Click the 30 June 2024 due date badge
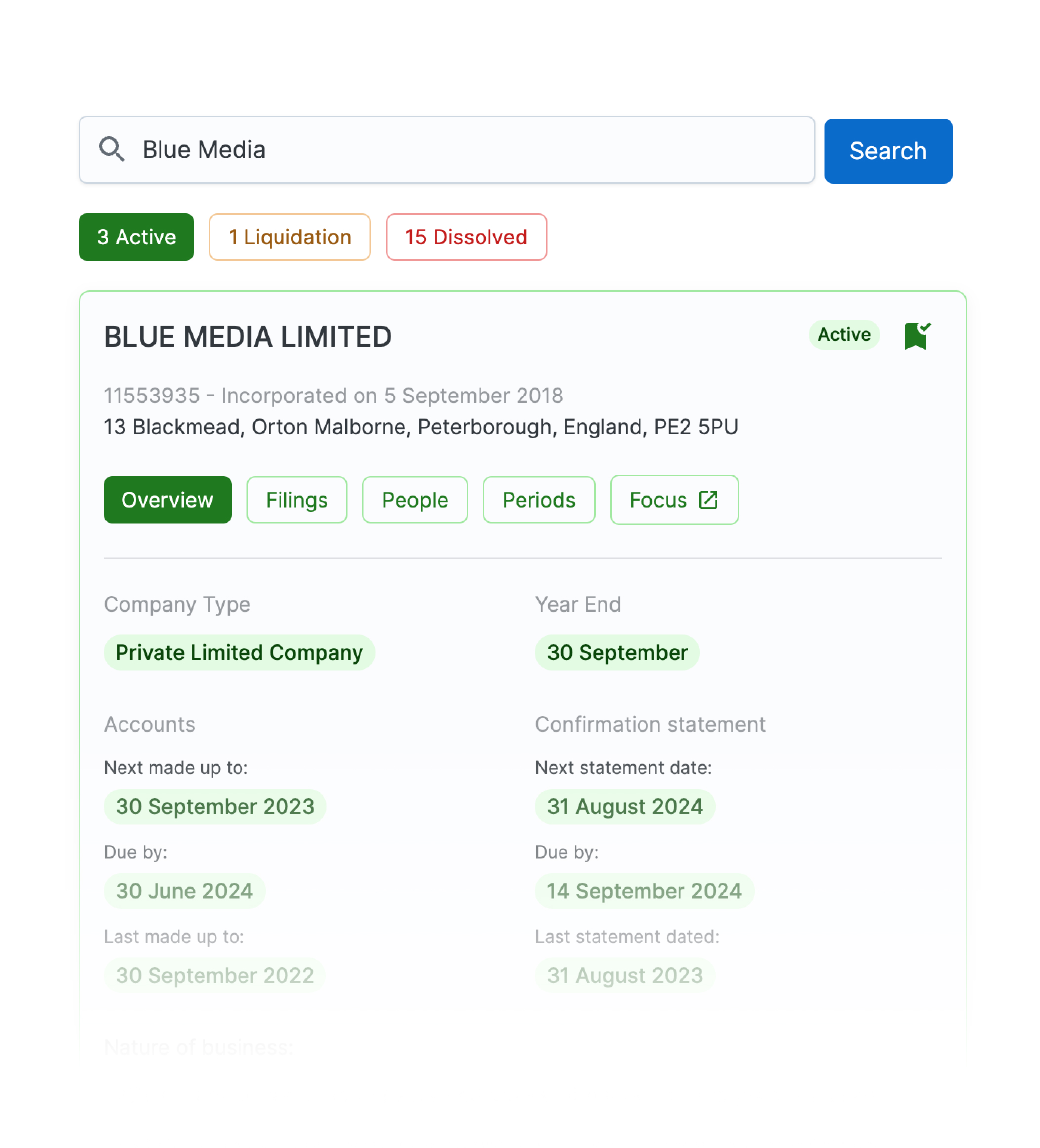 (x=184, y=891)
